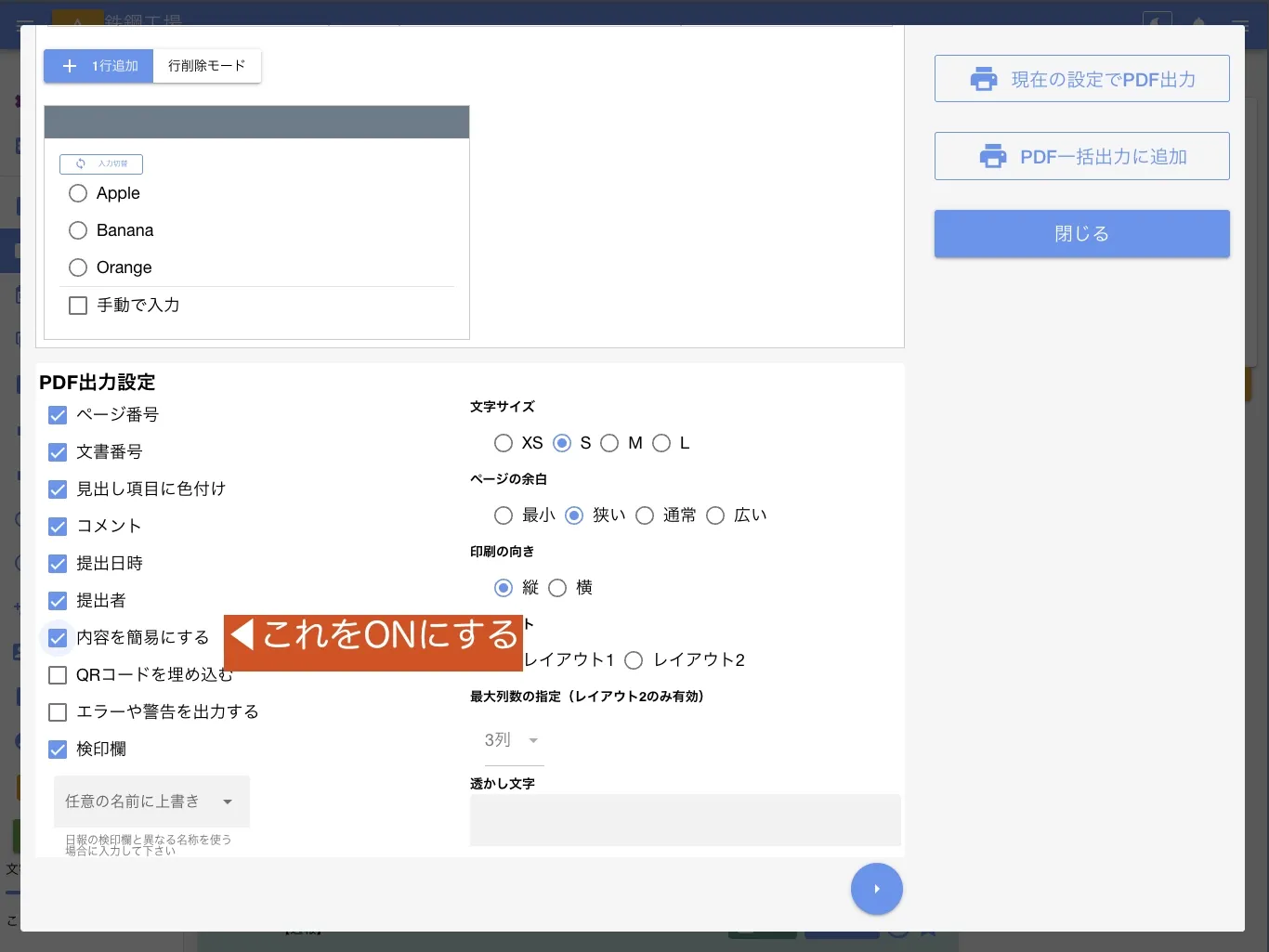Choose 横 print orientation
This screenshot has height=952, width=1269.
click(557, 588)
